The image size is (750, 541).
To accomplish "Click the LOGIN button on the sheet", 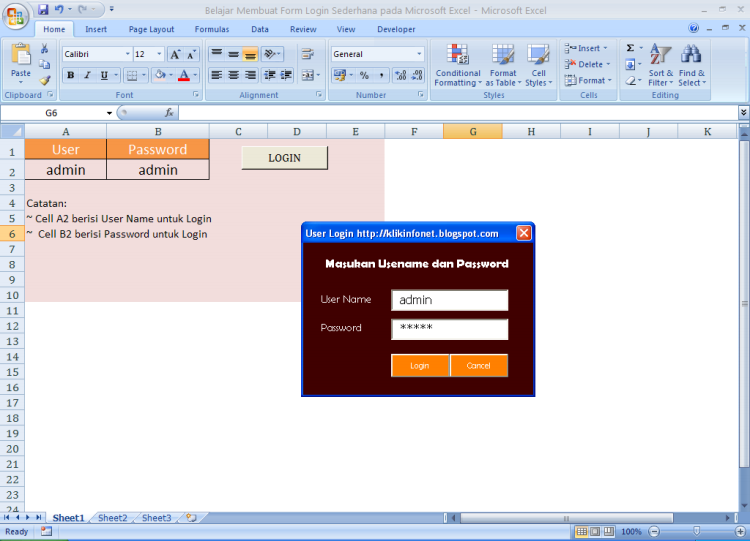I will point(285,158).
